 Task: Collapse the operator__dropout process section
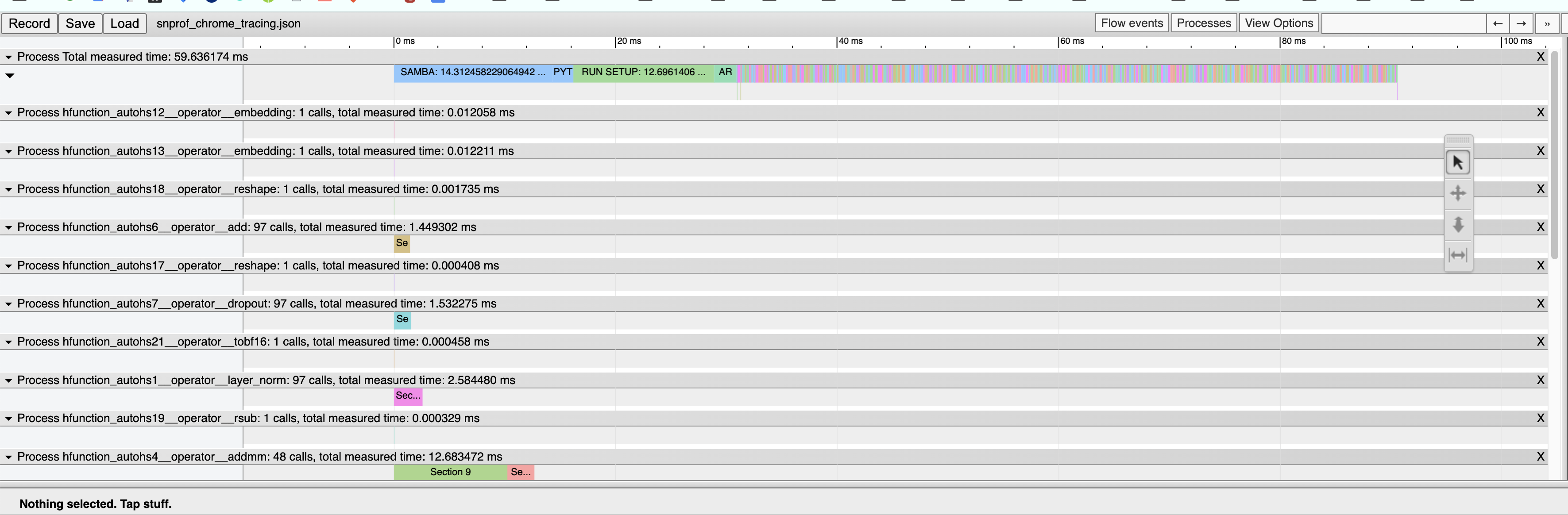tap(8, 304)
